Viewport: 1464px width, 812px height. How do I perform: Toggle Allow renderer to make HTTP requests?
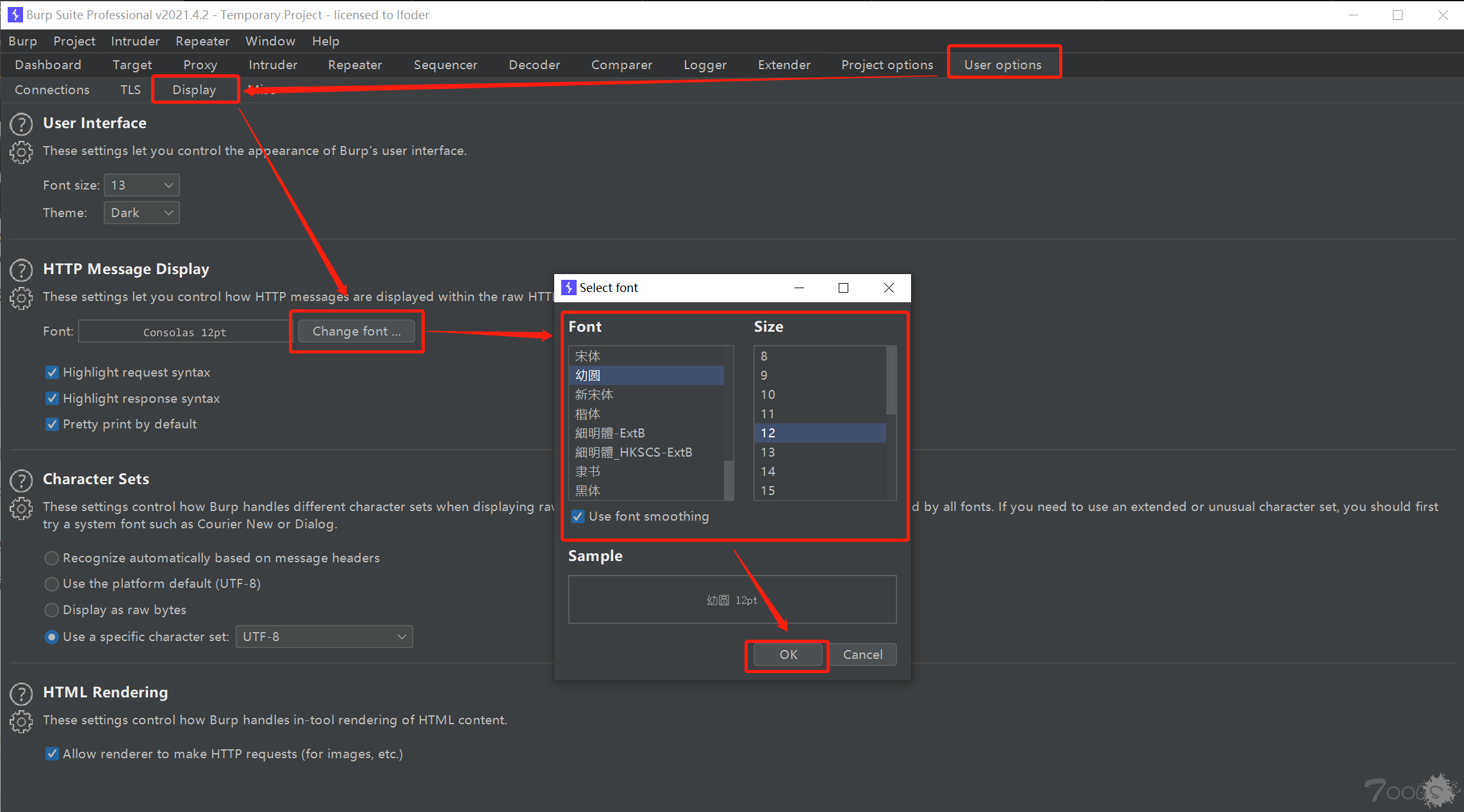(53, 754)
